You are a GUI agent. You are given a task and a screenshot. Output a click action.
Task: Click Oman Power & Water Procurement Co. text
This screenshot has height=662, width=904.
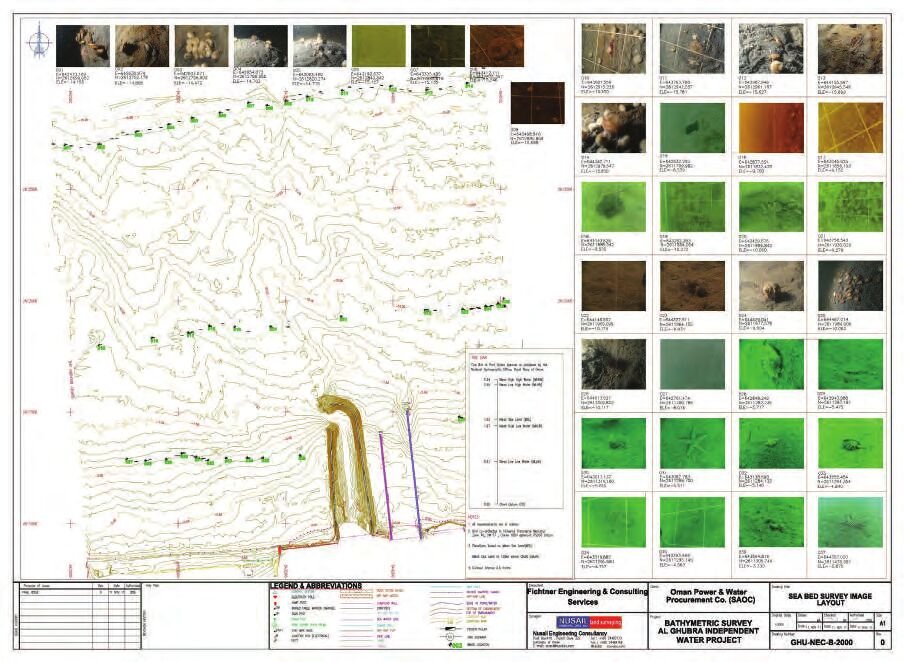tap(708, 596)
